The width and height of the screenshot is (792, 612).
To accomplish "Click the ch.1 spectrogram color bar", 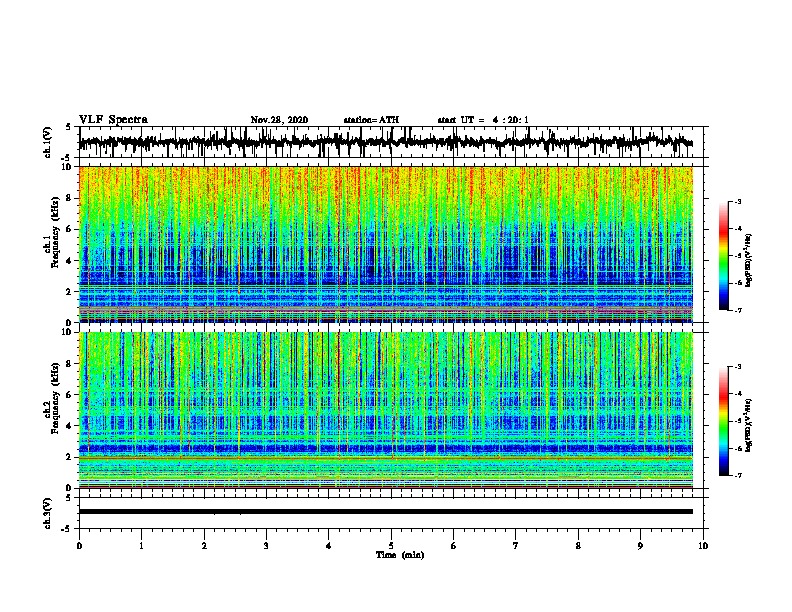I will 723,256.
